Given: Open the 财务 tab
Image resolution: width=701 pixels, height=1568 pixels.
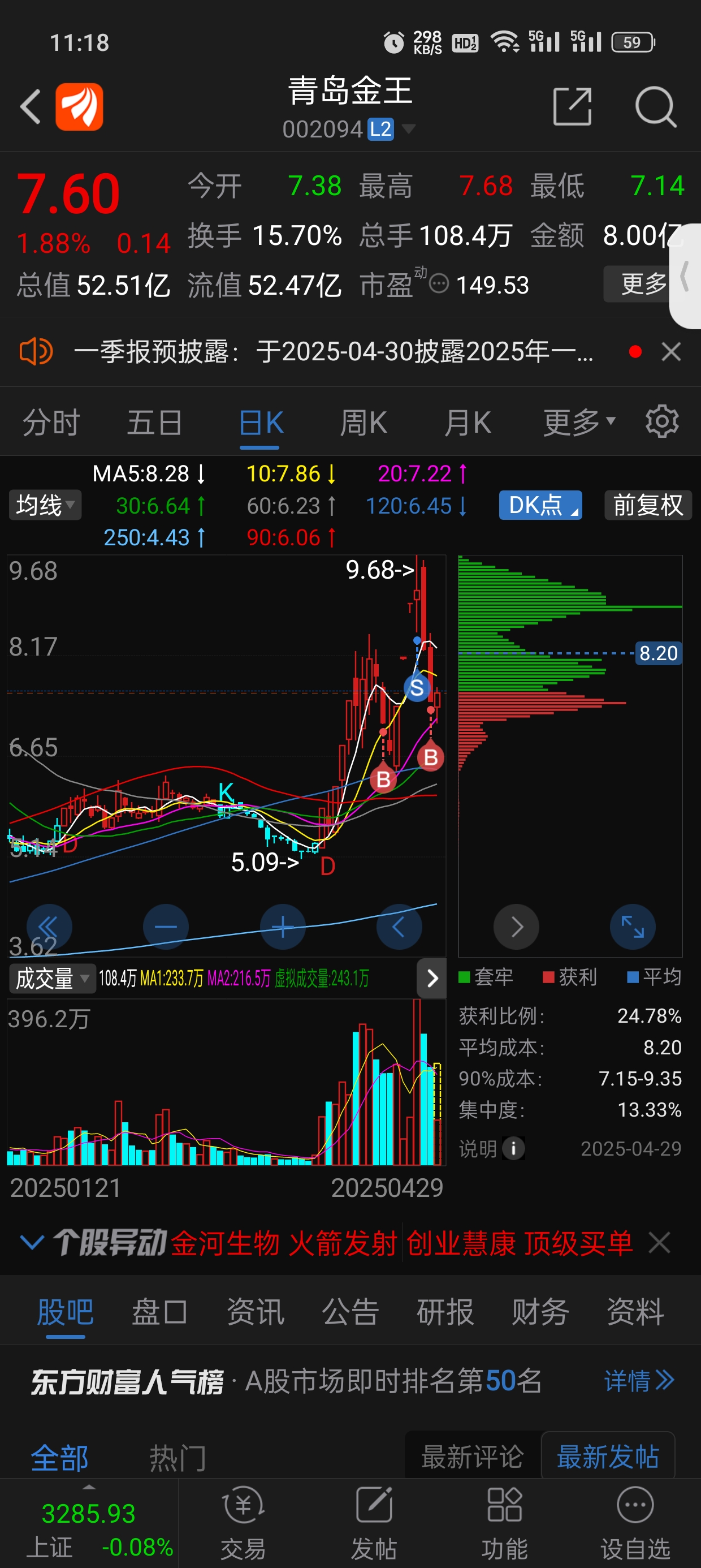Looking at the screenshot, I should (x=540, y=1312).
